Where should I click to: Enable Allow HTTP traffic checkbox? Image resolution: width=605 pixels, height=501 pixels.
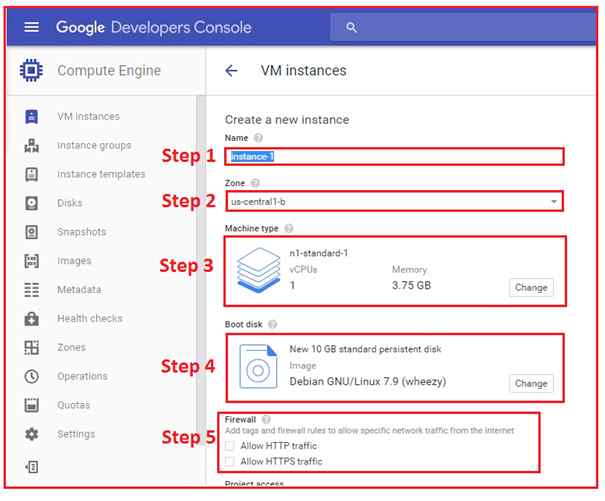click(x=230, y=446)
